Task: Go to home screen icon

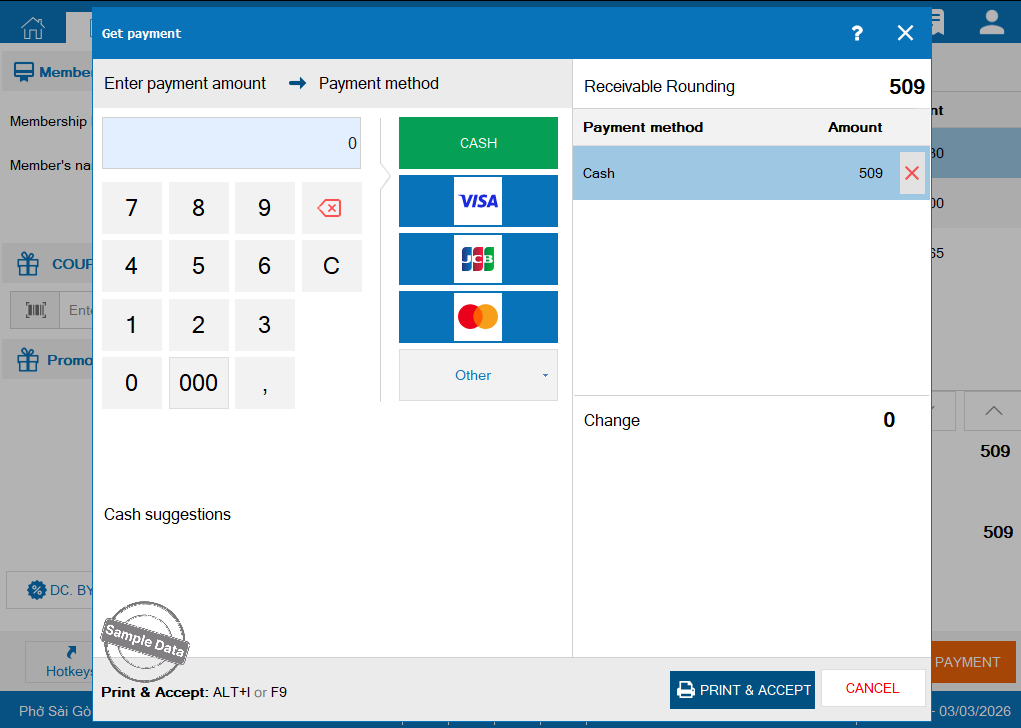Action: (x=33, y=27)
